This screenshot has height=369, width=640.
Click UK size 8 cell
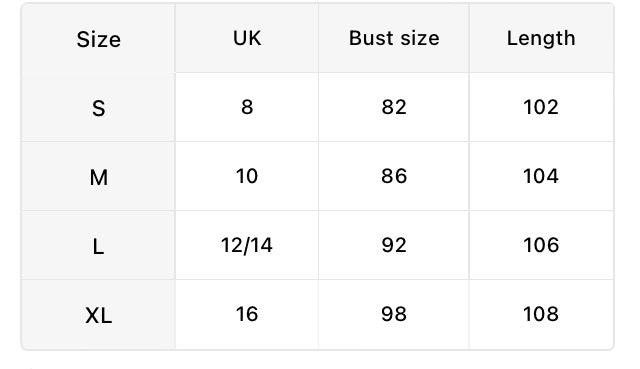point(247,107)
